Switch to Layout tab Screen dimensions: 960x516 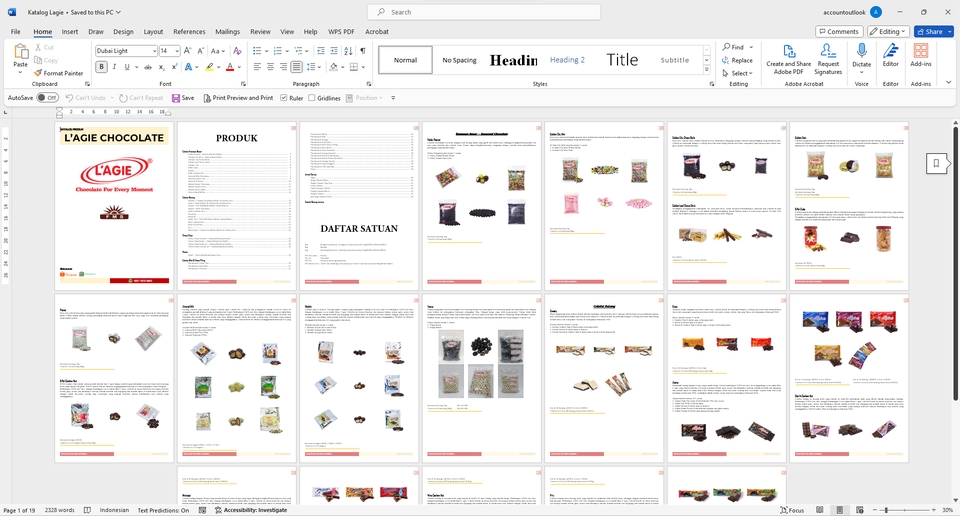pos(153,31)
